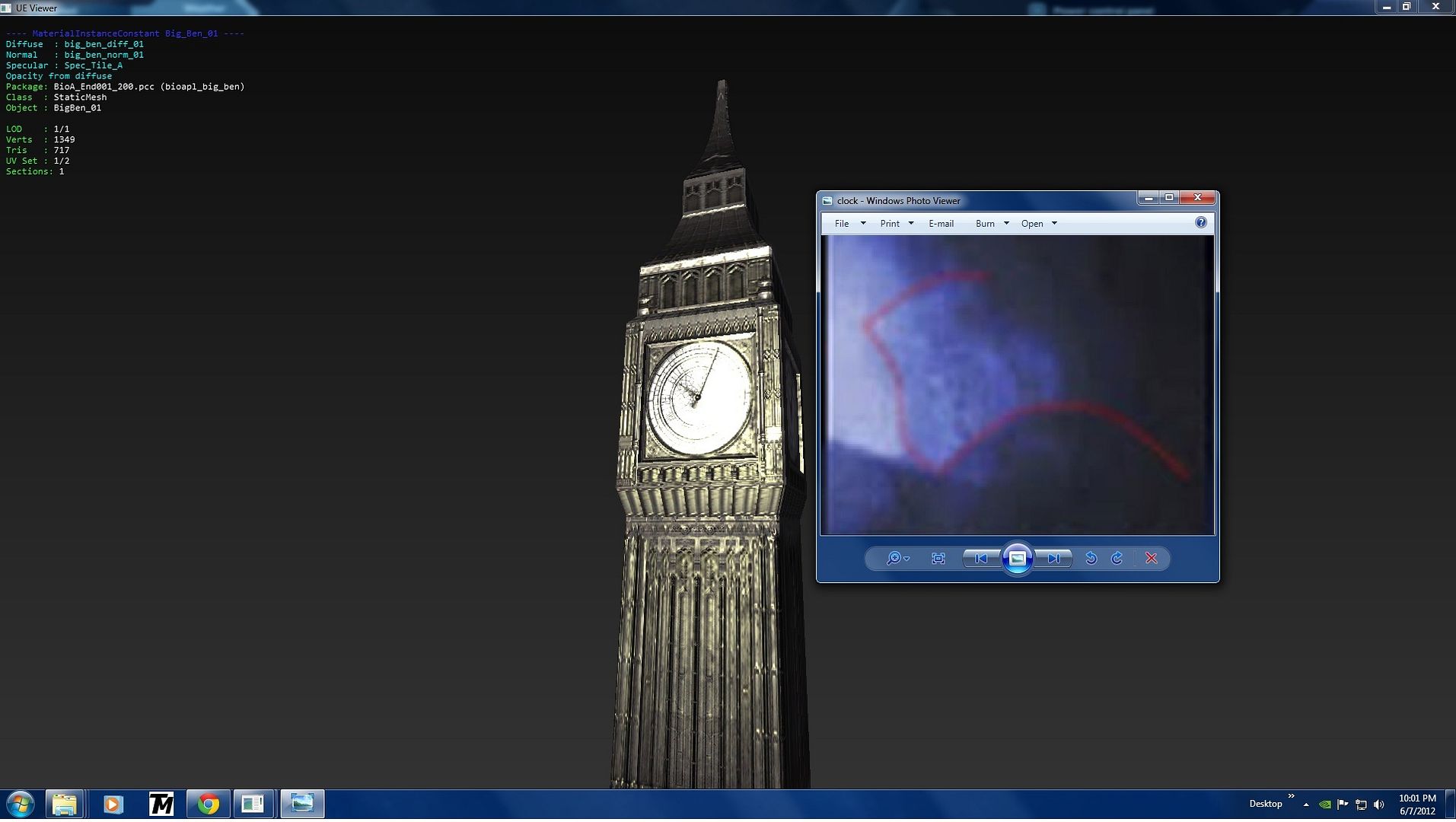Expand the Print dropdown menu
The height and width of the screenshot is (822, 1456).
896,224
